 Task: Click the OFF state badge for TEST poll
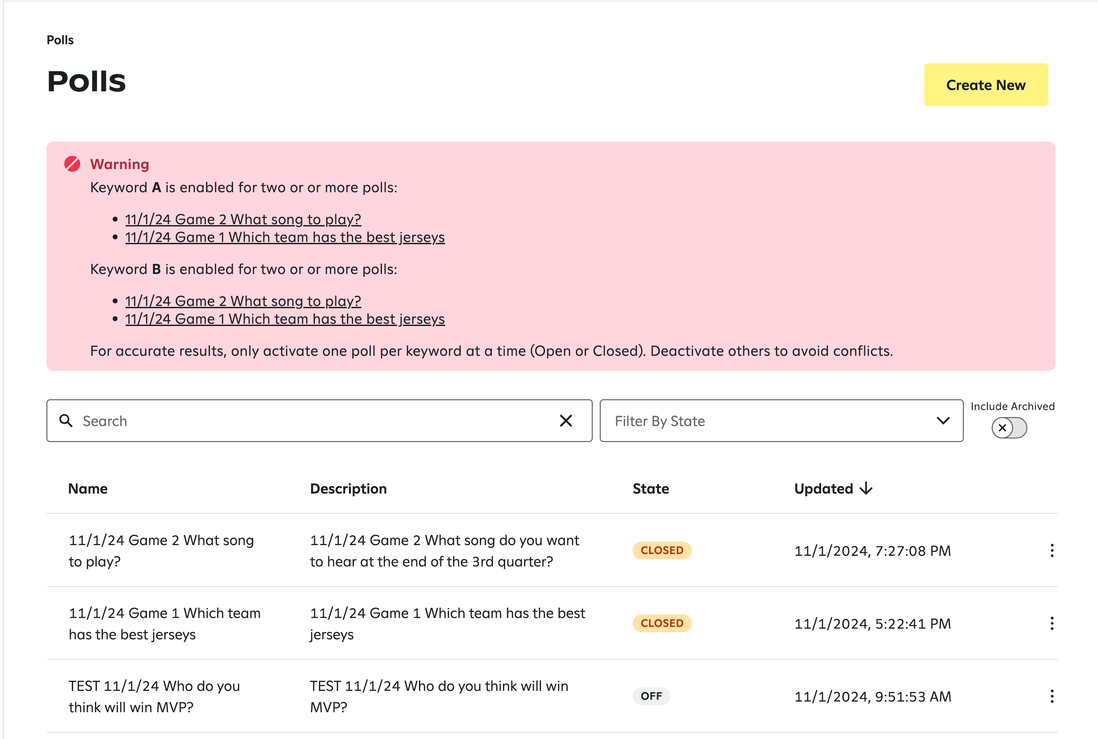pyautogui.click(x=651, y=696)
